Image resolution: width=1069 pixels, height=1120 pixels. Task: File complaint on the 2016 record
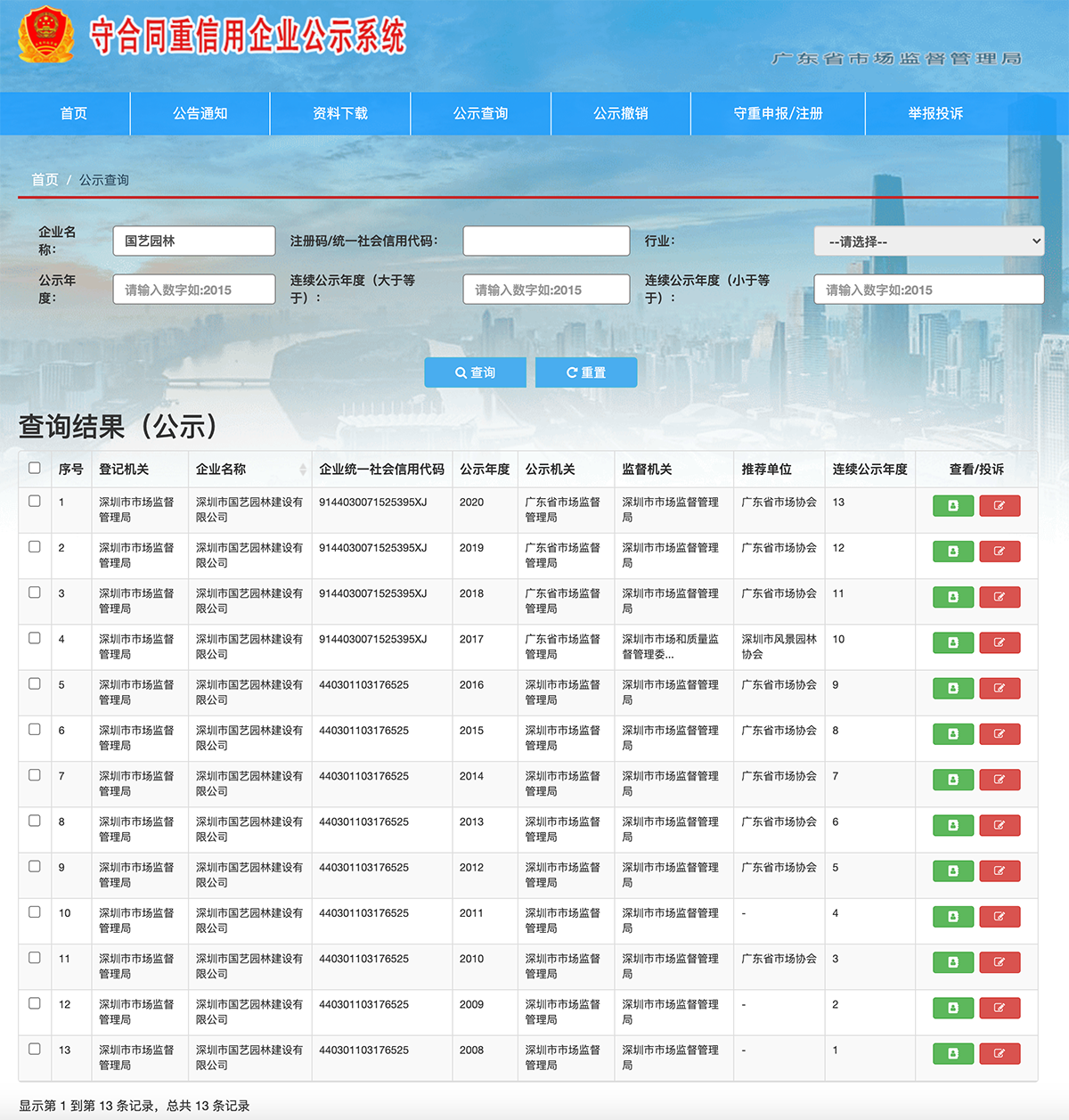(1000, 689)
